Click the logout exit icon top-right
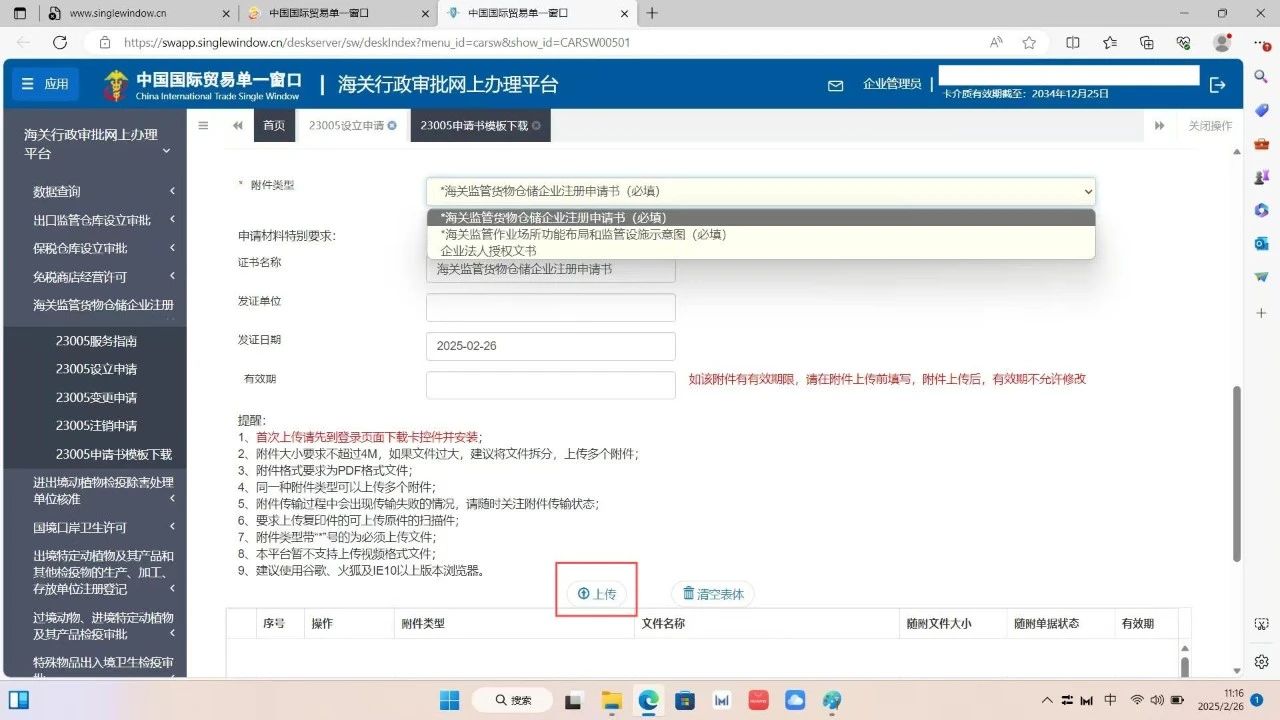The width and height of the screenshot is (1280, 720). 1218,85
